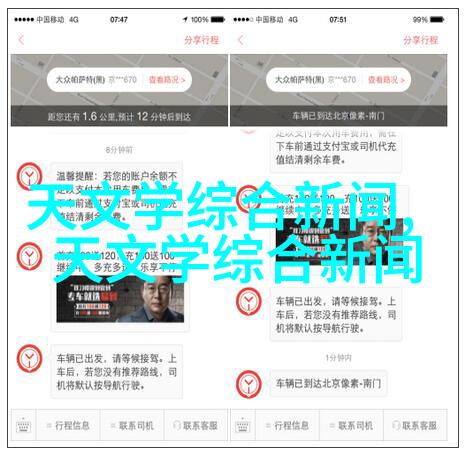This screenshot has height=453, width=474.
Task: Open 查看路况 link in left map card
Action: (x=167, y=80)
